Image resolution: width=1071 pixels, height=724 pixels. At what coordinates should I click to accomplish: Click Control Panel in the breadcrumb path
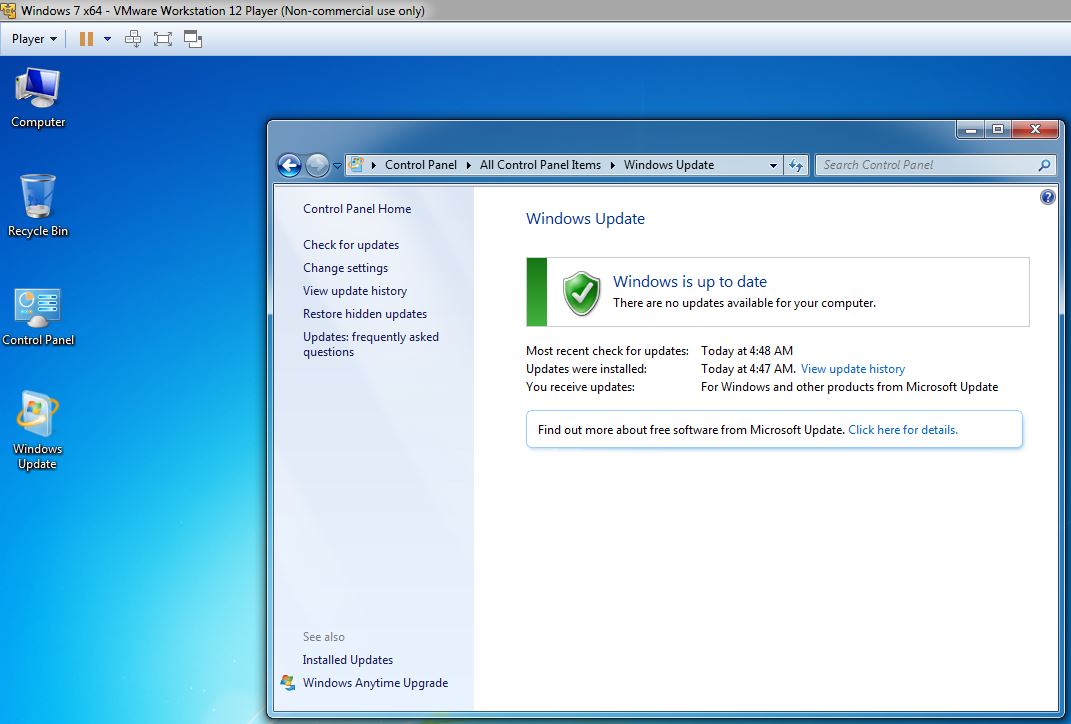420,165
